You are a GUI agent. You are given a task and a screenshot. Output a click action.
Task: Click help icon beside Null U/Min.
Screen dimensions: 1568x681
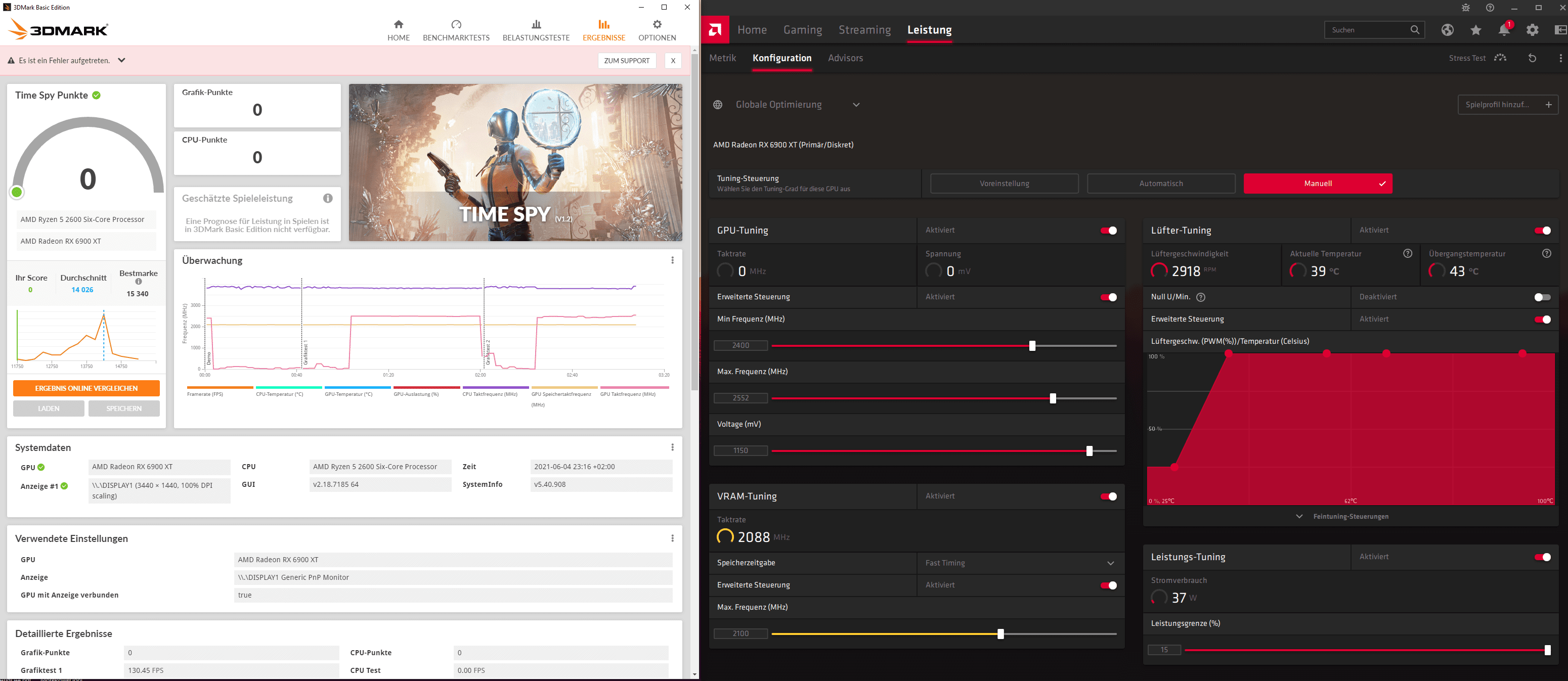[1201, 297]
